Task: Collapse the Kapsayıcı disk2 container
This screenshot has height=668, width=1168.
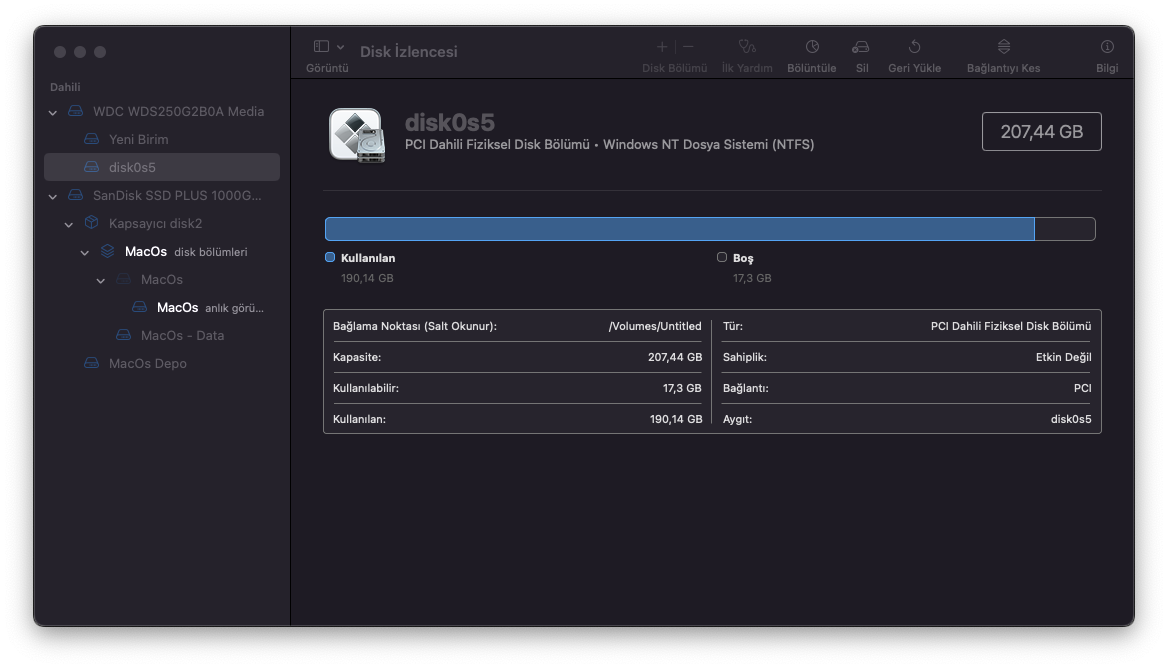Action: click(69, 224)
